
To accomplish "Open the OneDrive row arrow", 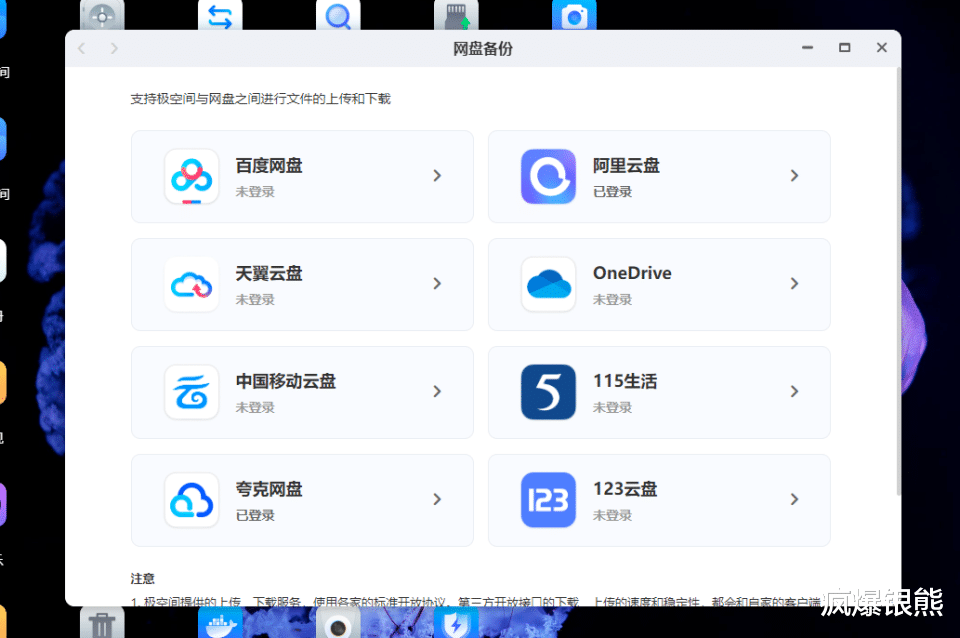I will click(794, 283).
